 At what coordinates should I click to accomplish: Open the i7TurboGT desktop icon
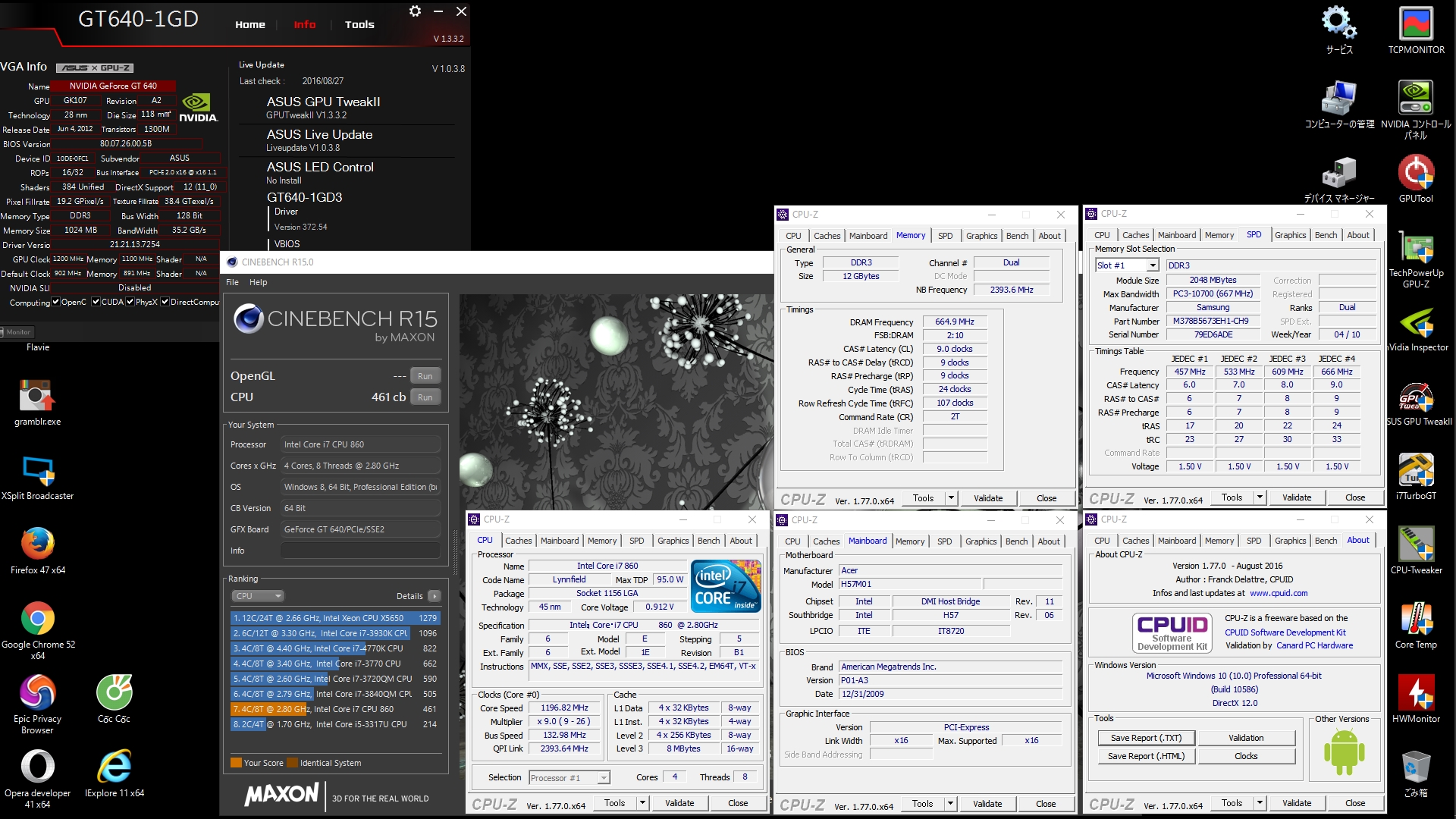click(x=1416, y=475)
